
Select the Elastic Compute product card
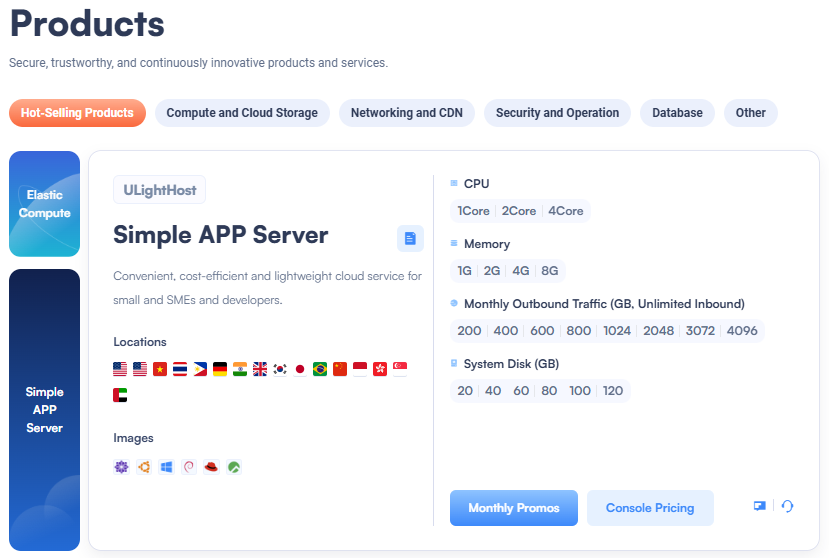(x=45, y=204)
